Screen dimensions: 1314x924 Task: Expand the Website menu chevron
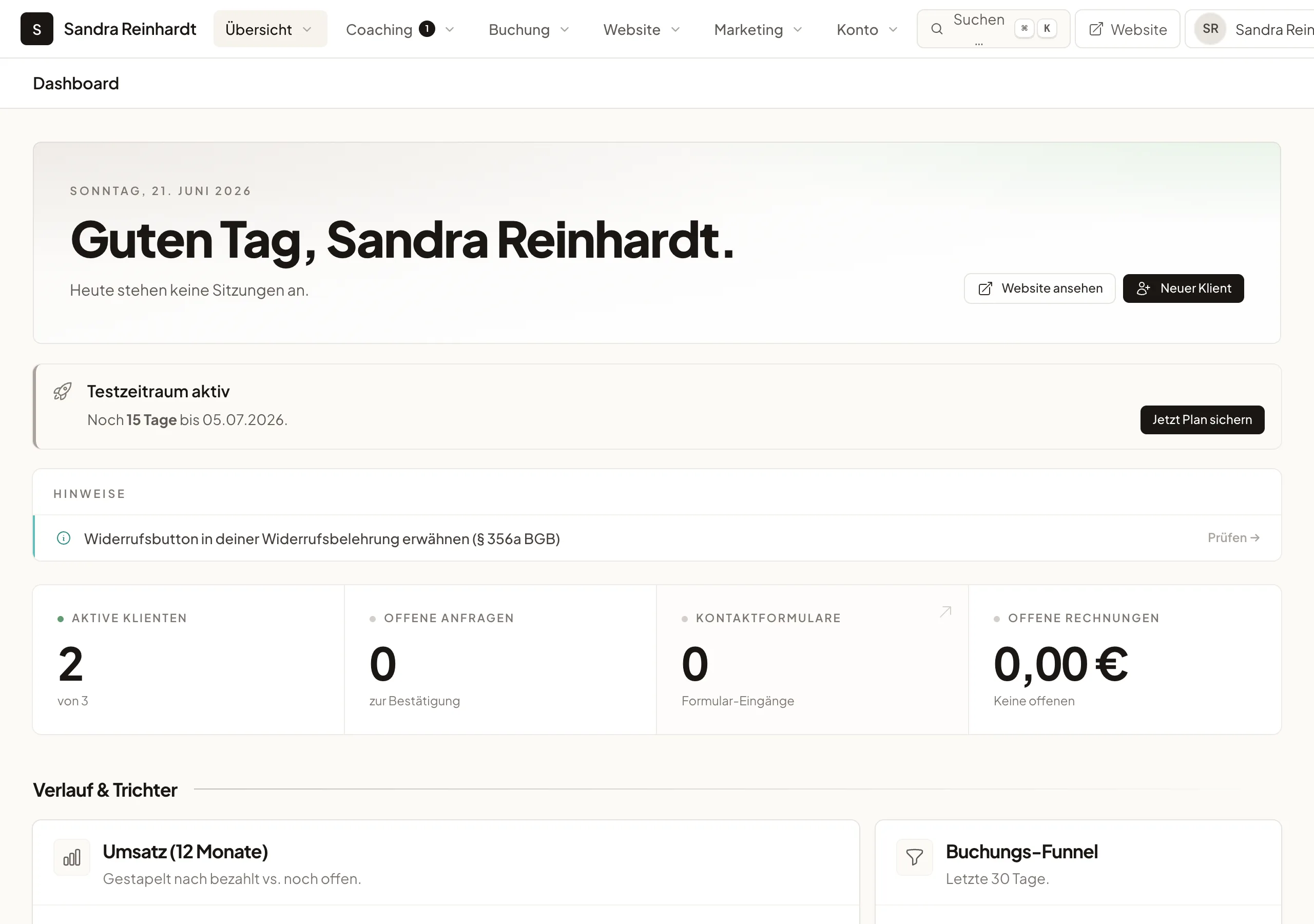675,29
